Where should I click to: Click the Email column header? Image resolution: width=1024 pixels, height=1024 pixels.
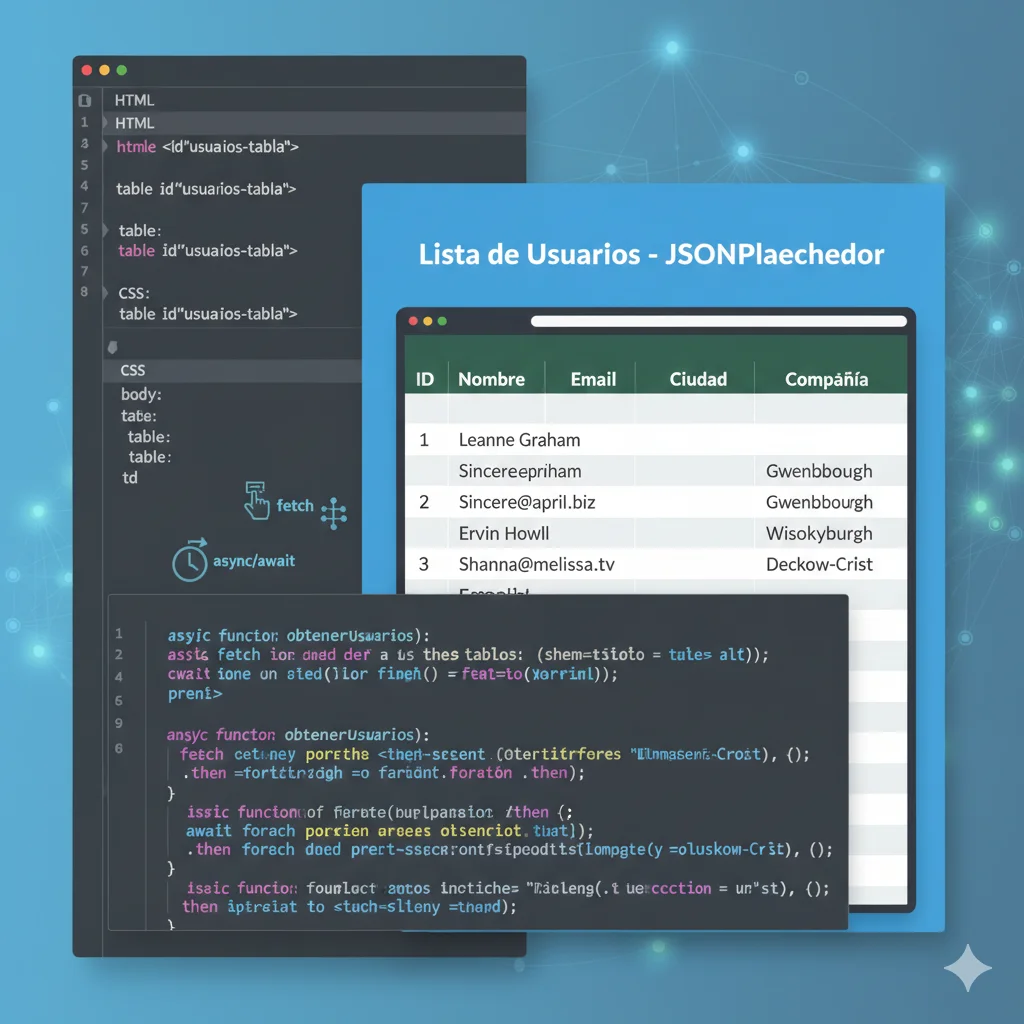[x=593, y=379]
